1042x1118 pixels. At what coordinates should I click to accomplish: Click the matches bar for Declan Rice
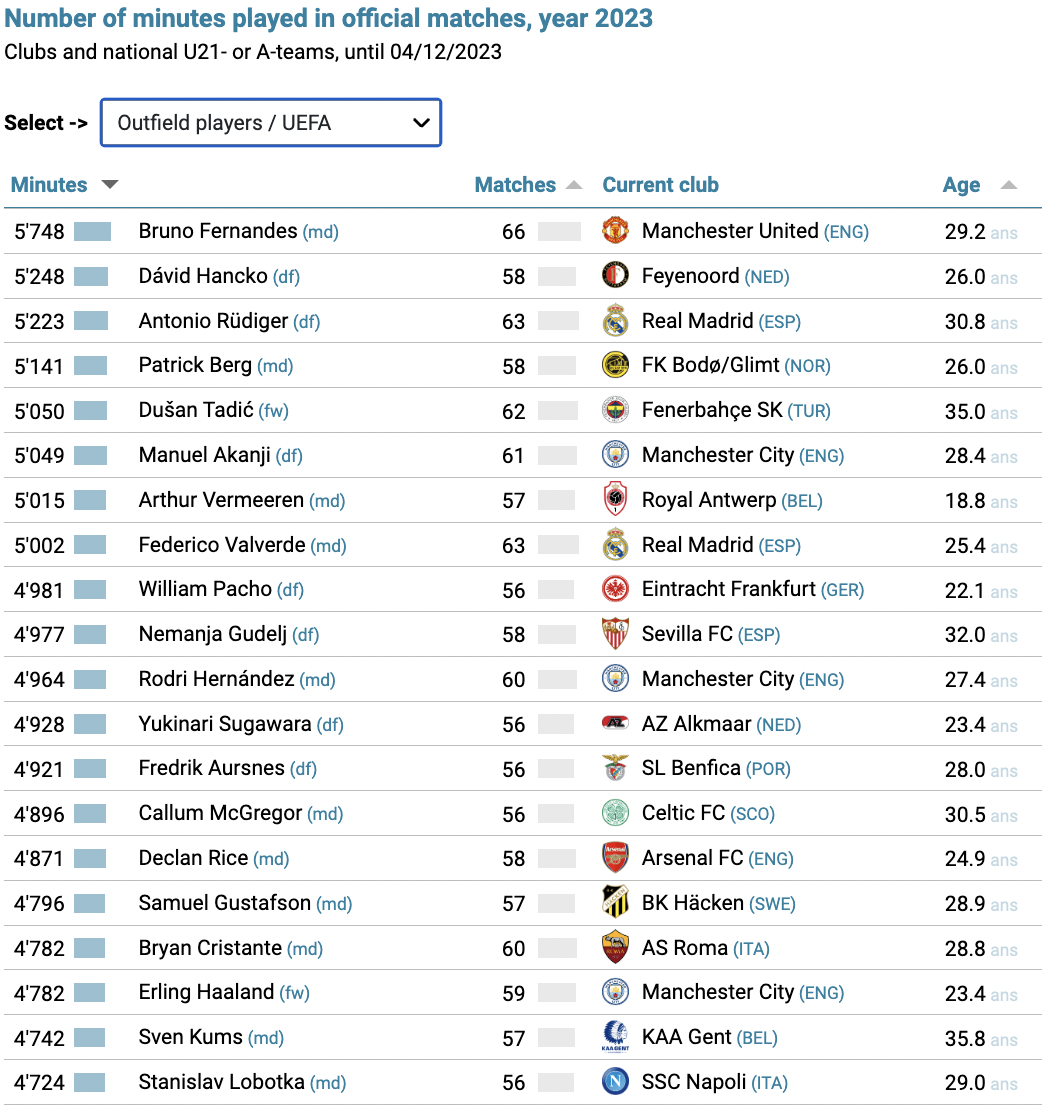click(x=557, y=858)
